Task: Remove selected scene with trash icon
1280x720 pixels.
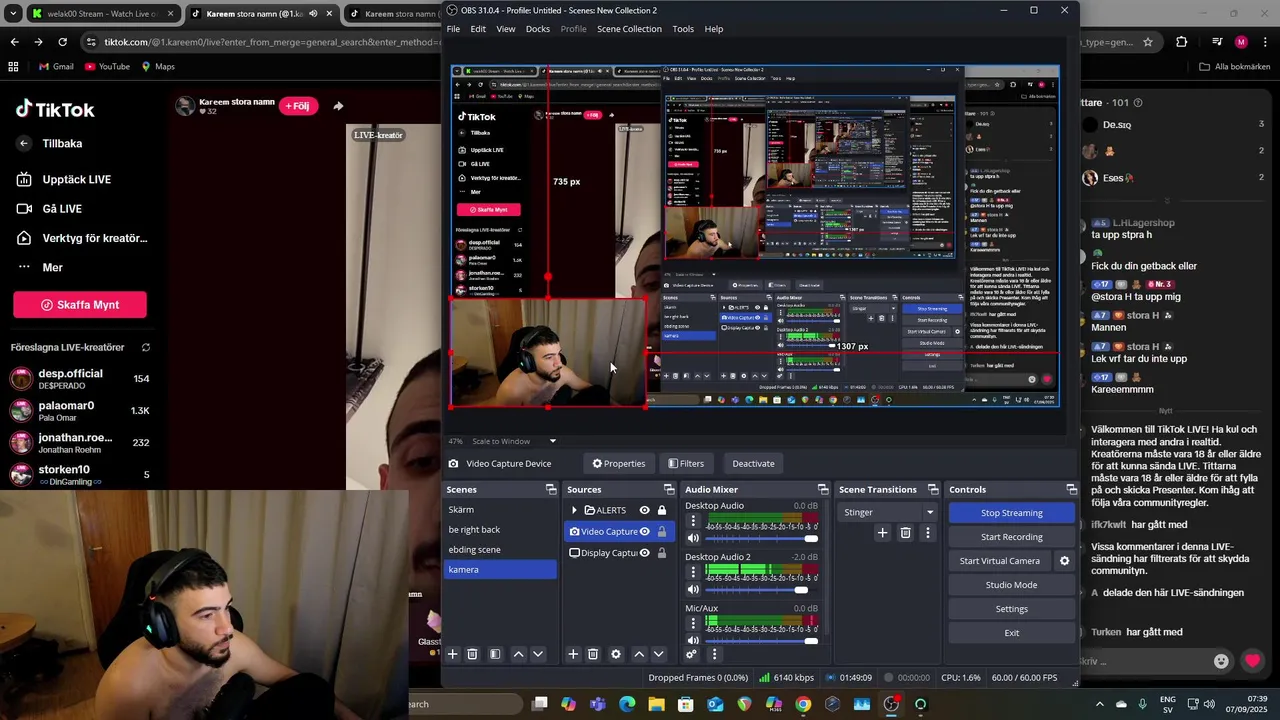Action: pyautogui.click(x=473, y=654)
